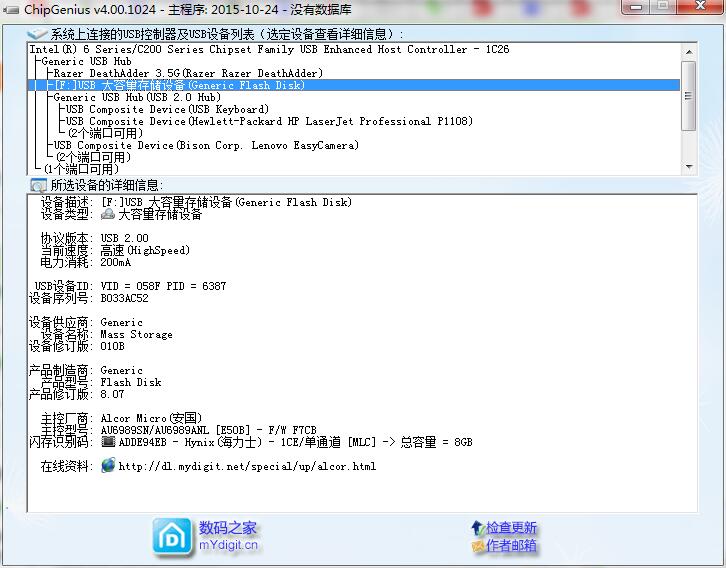Image resolution: width=726 pixels, height=568 pixels.
Task: Click the USB device list header icon
Action: pos(37,34)
